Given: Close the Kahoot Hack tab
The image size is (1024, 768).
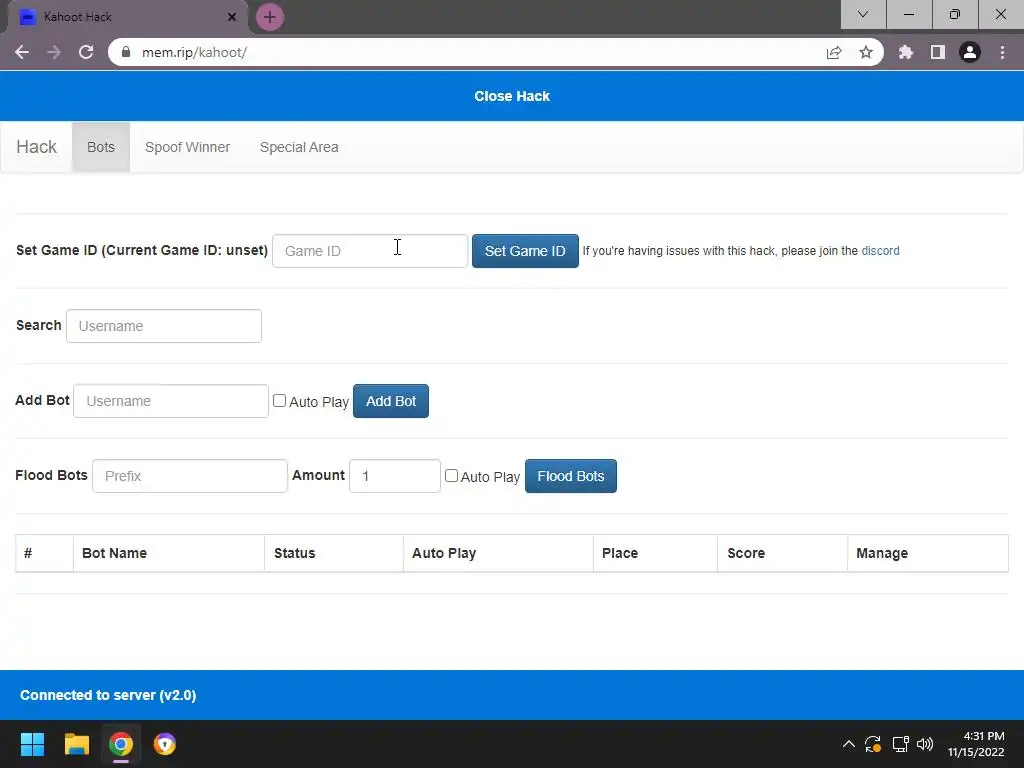Looking at the screenshot, I should pos(232,17).
